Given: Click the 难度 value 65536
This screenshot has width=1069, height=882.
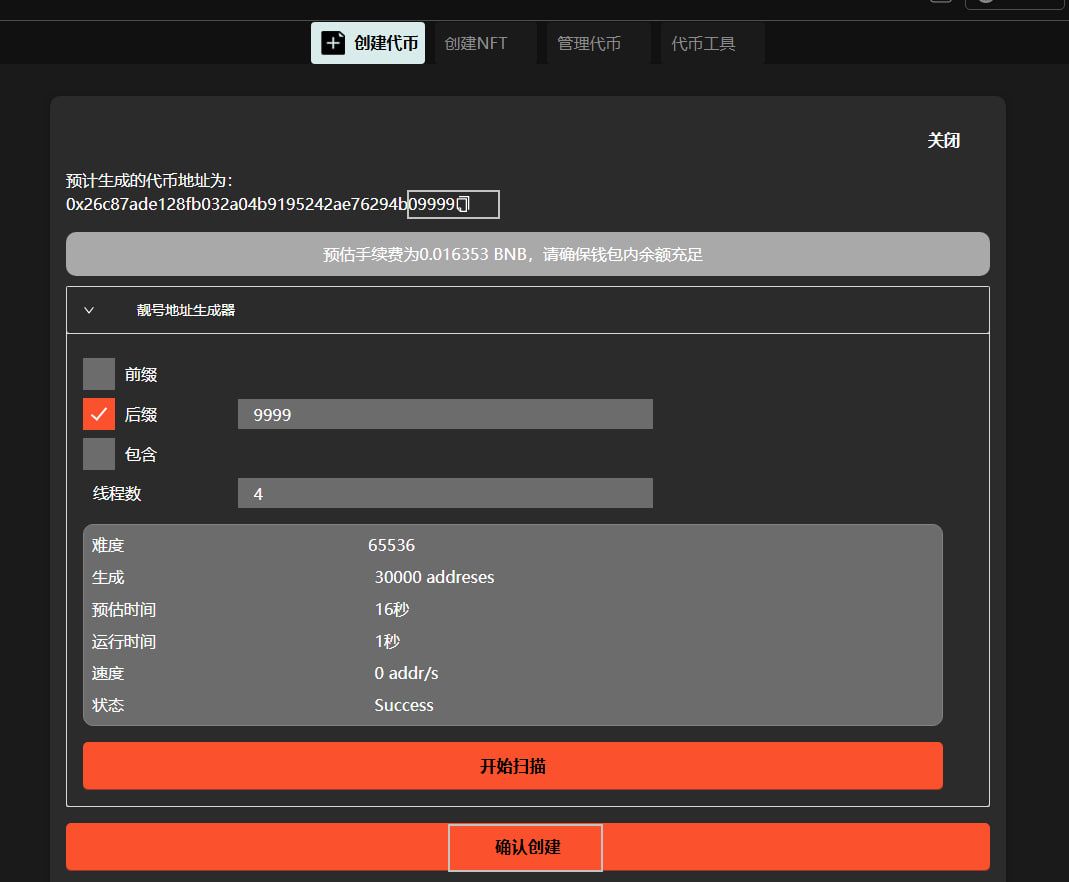Looking at the screenshot, I should point(391,545).
